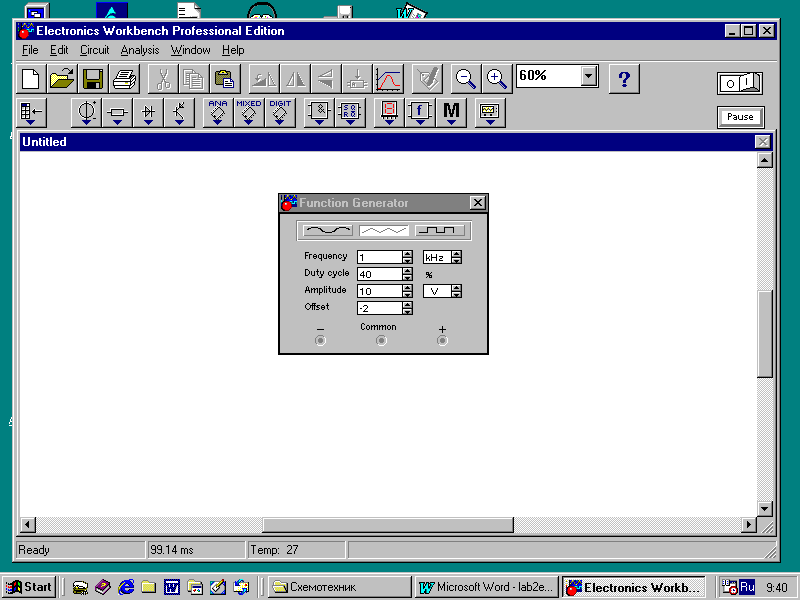Open the Transistors parts bin
The image size is (800, 600).
point(180,112)
